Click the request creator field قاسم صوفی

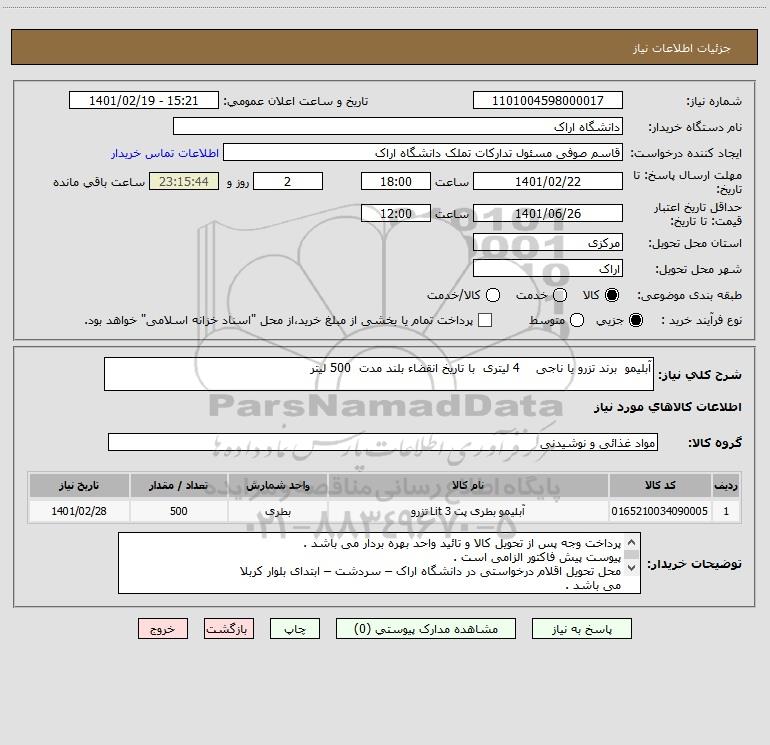click(423, 153)
